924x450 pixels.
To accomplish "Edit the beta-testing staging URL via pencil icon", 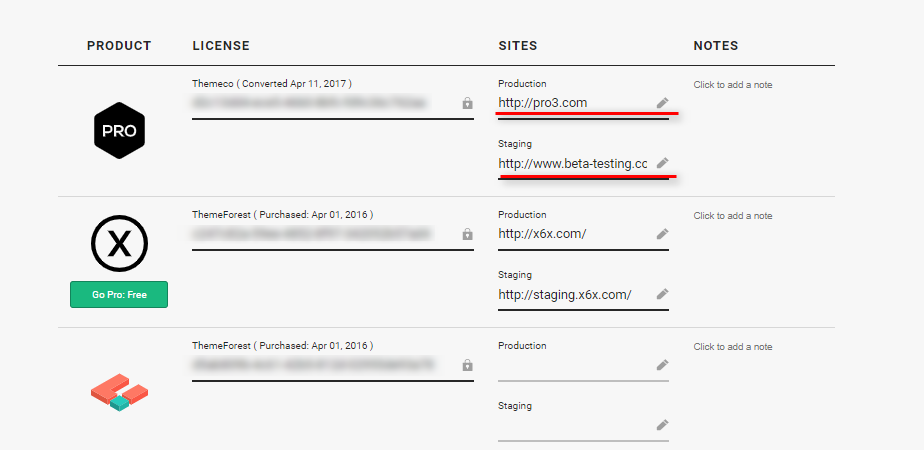I will (x=662, y=163).
